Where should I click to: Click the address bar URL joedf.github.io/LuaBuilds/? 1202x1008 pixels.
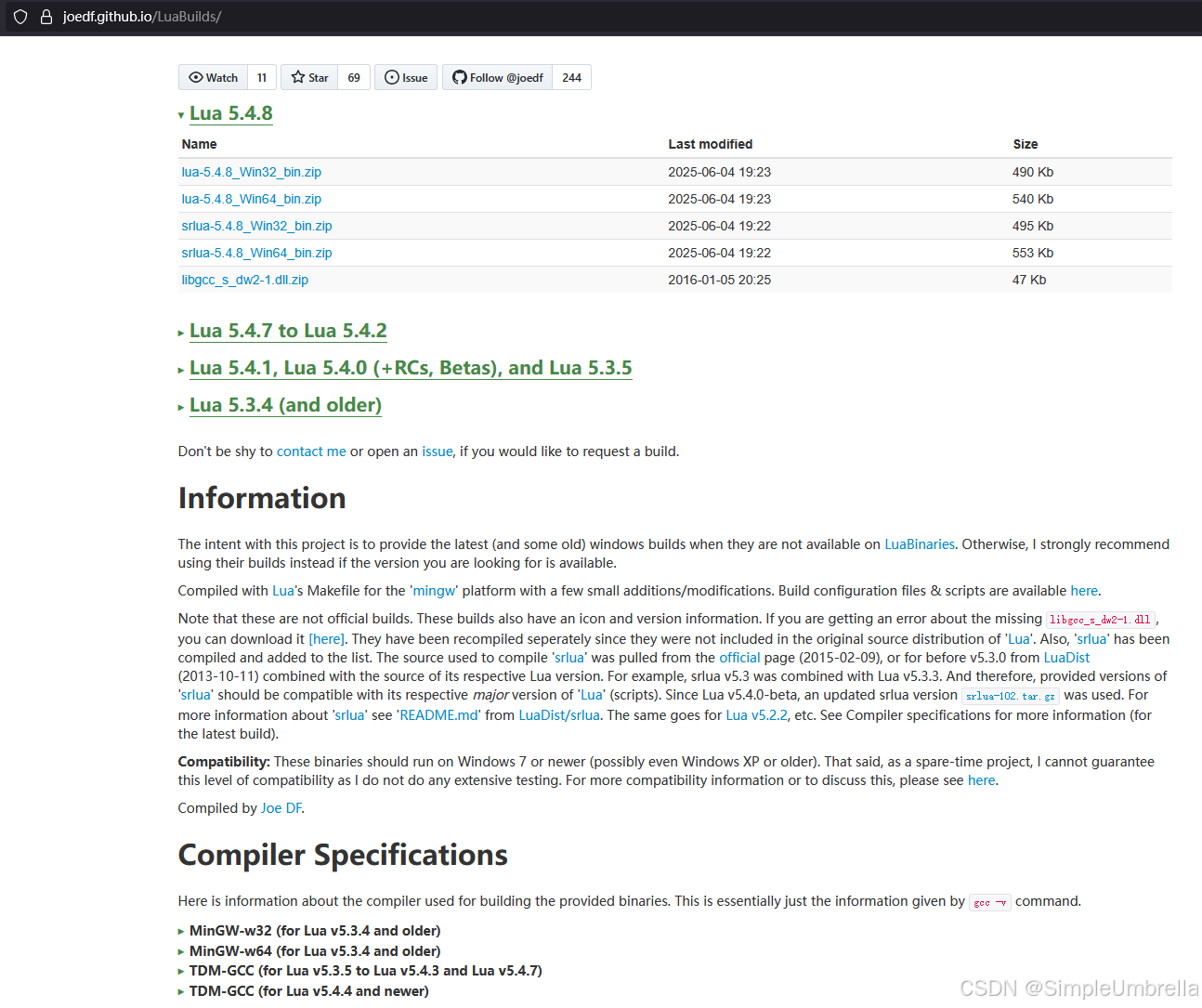tap(142, 17)
